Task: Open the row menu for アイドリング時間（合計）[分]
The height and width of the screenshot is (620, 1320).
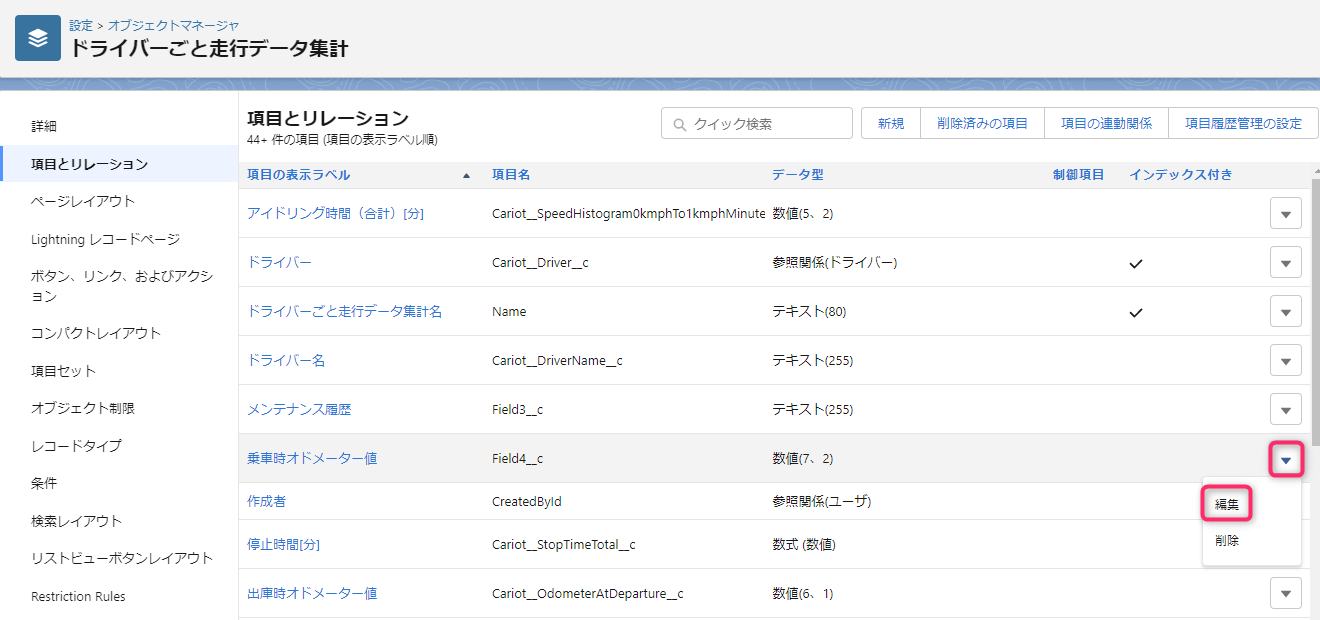Action: (x=1286, y=214)
